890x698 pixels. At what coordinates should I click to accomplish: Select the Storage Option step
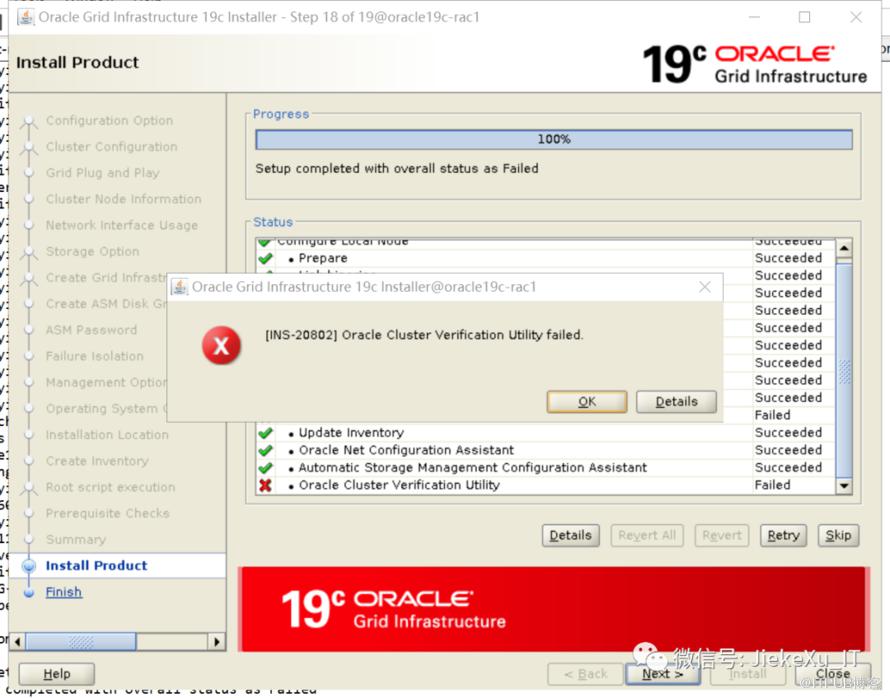(92, 251)
